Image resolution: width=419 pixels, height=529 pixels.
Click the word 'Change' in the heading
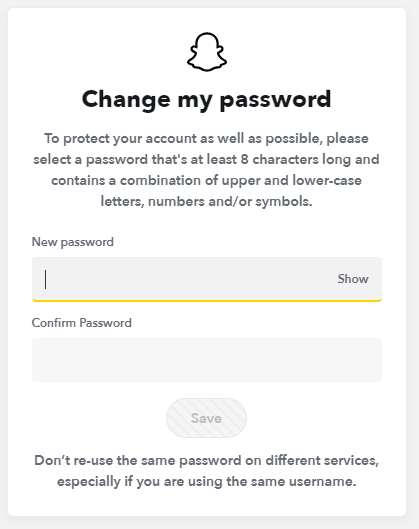click(126, 100)
